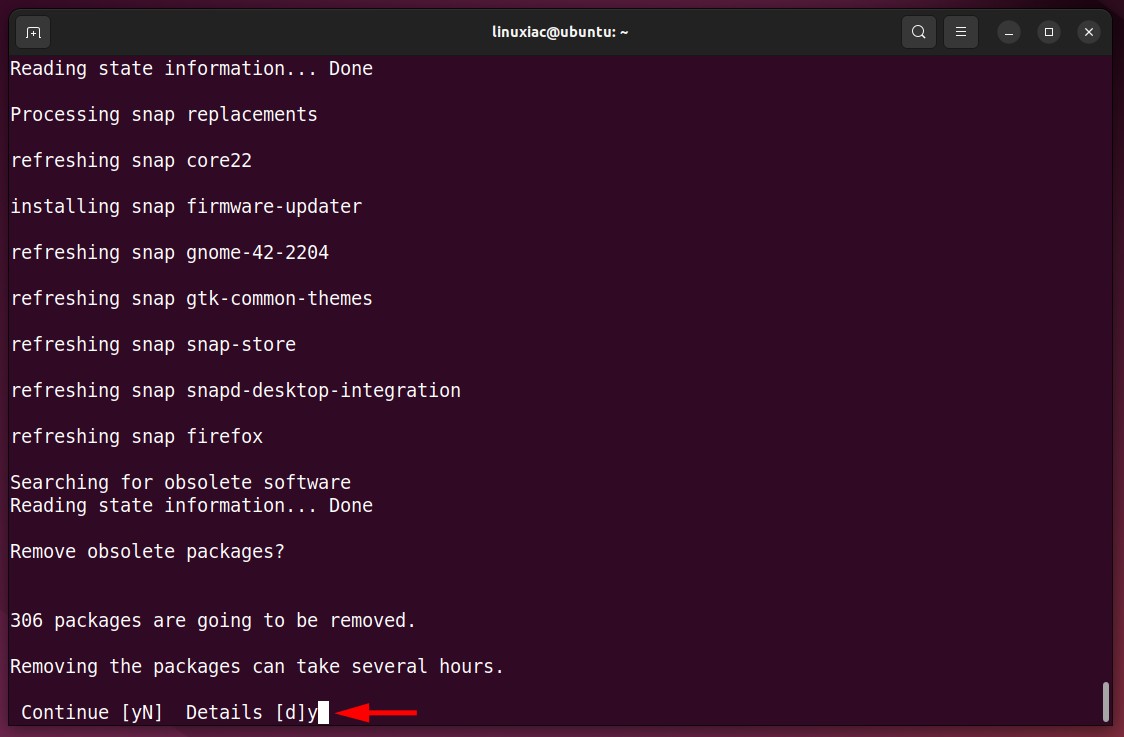
Task: Open a new terminal tab
Action: (33, 32)
